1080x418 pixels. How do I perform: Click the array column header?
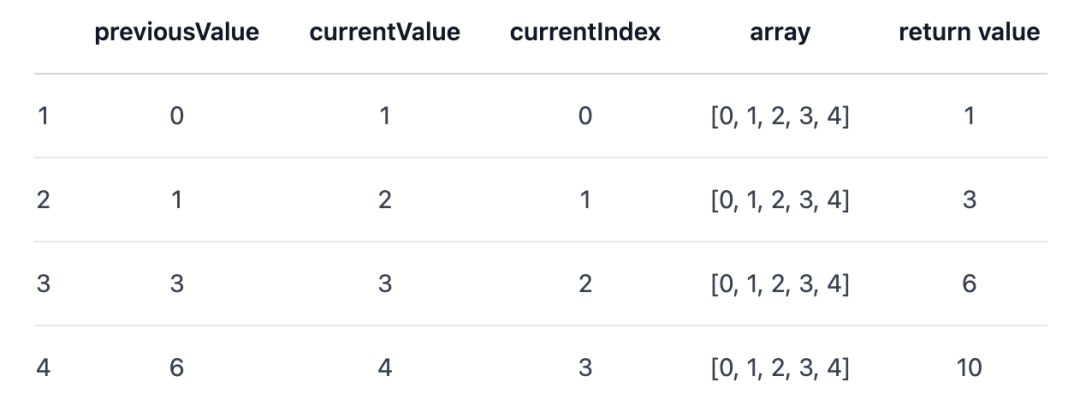[x=779, y=32]
